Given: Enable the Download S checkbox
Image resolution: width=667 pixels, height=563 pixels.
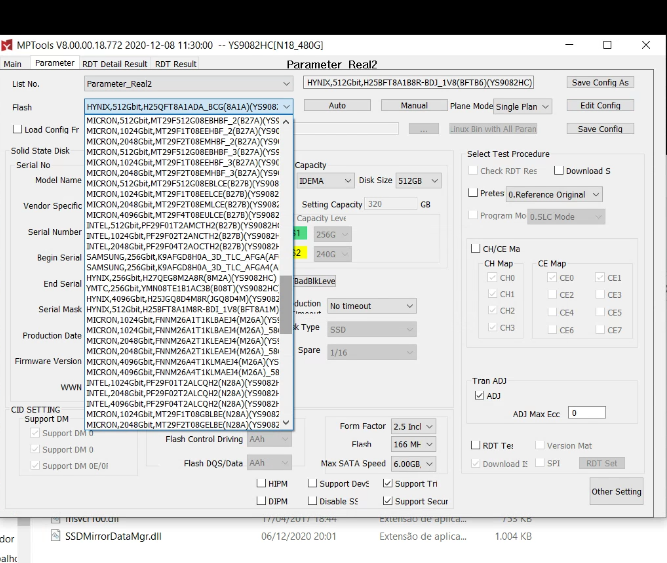Looking at the screenshot, I should coord(559,171).
